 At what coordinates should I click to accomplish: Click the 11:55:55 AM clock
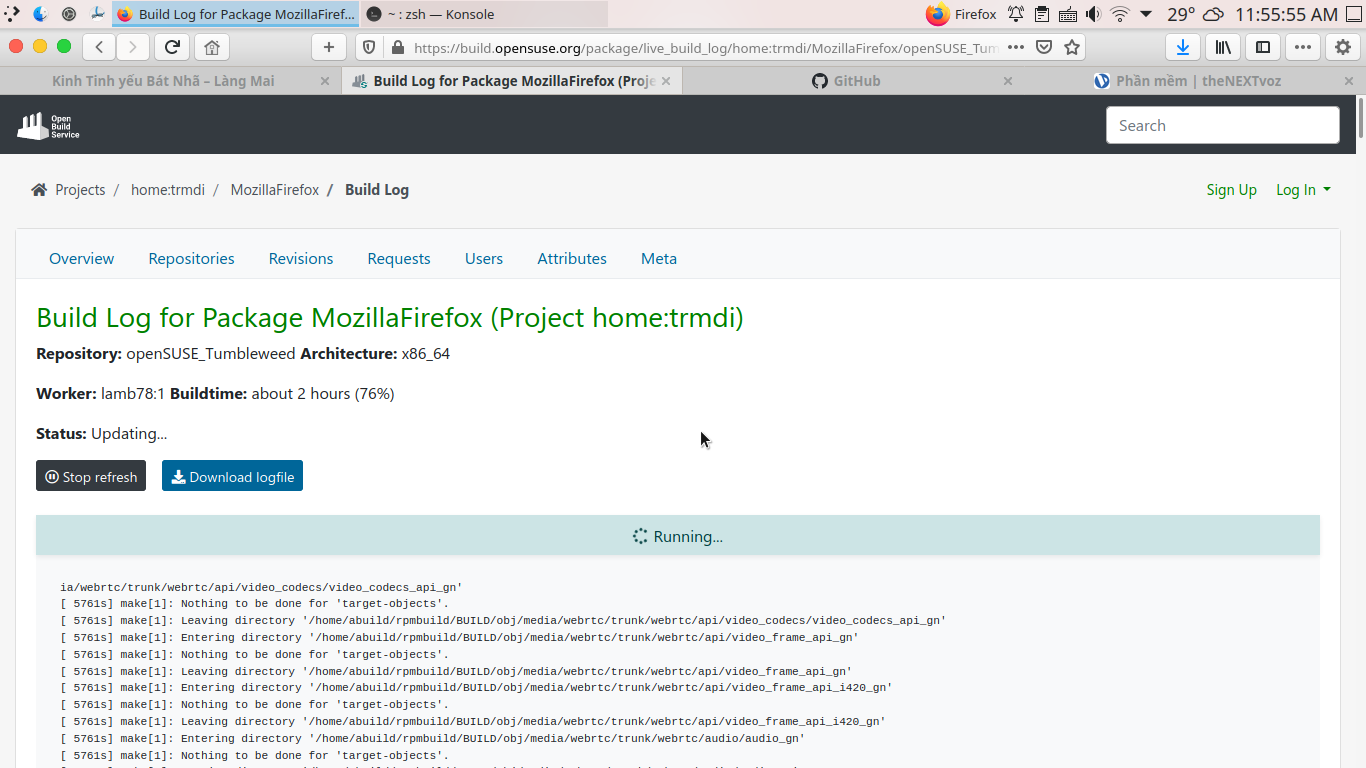[1286, 14]
